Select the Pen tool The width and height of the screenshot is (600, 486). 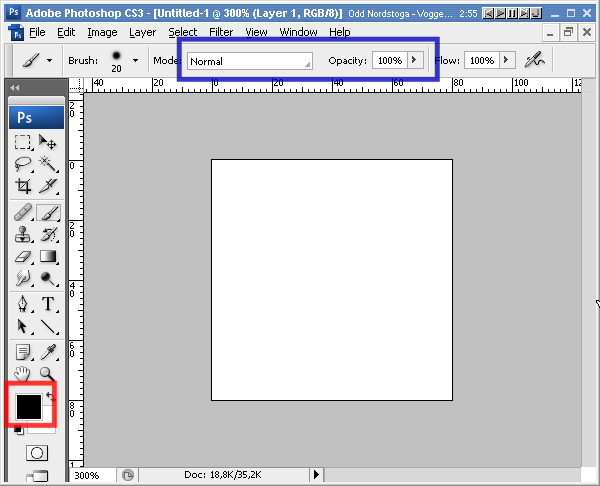click(x=23, y=304)
